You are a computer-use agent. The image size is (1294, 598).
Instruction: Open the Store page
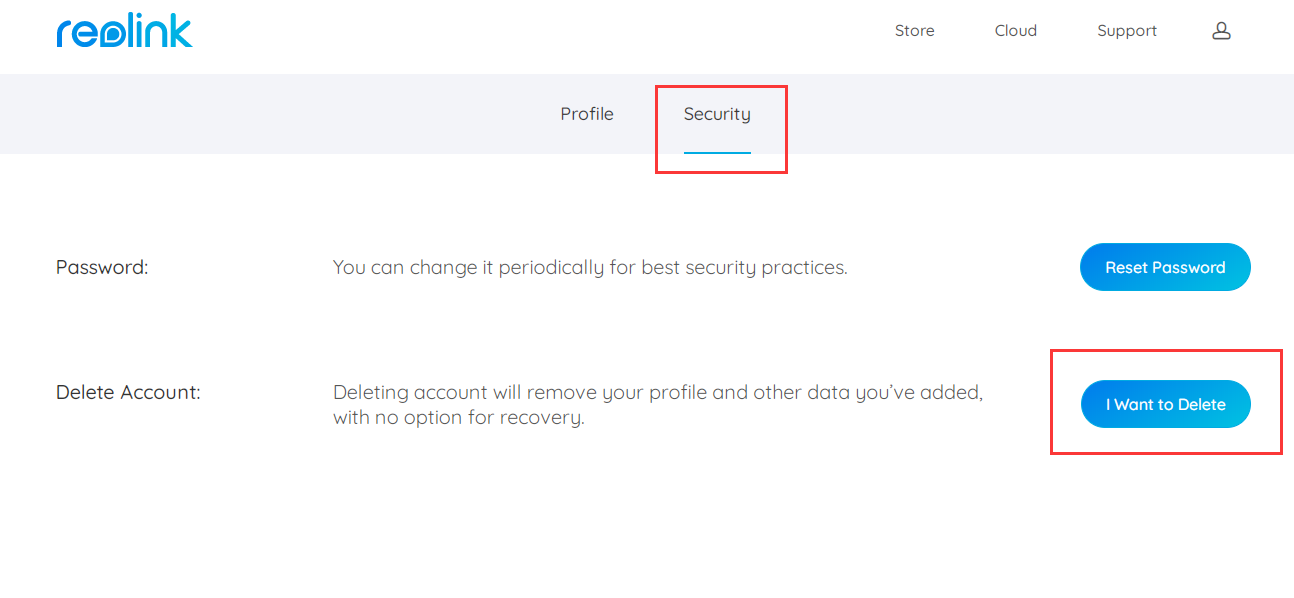pos(914,31)
